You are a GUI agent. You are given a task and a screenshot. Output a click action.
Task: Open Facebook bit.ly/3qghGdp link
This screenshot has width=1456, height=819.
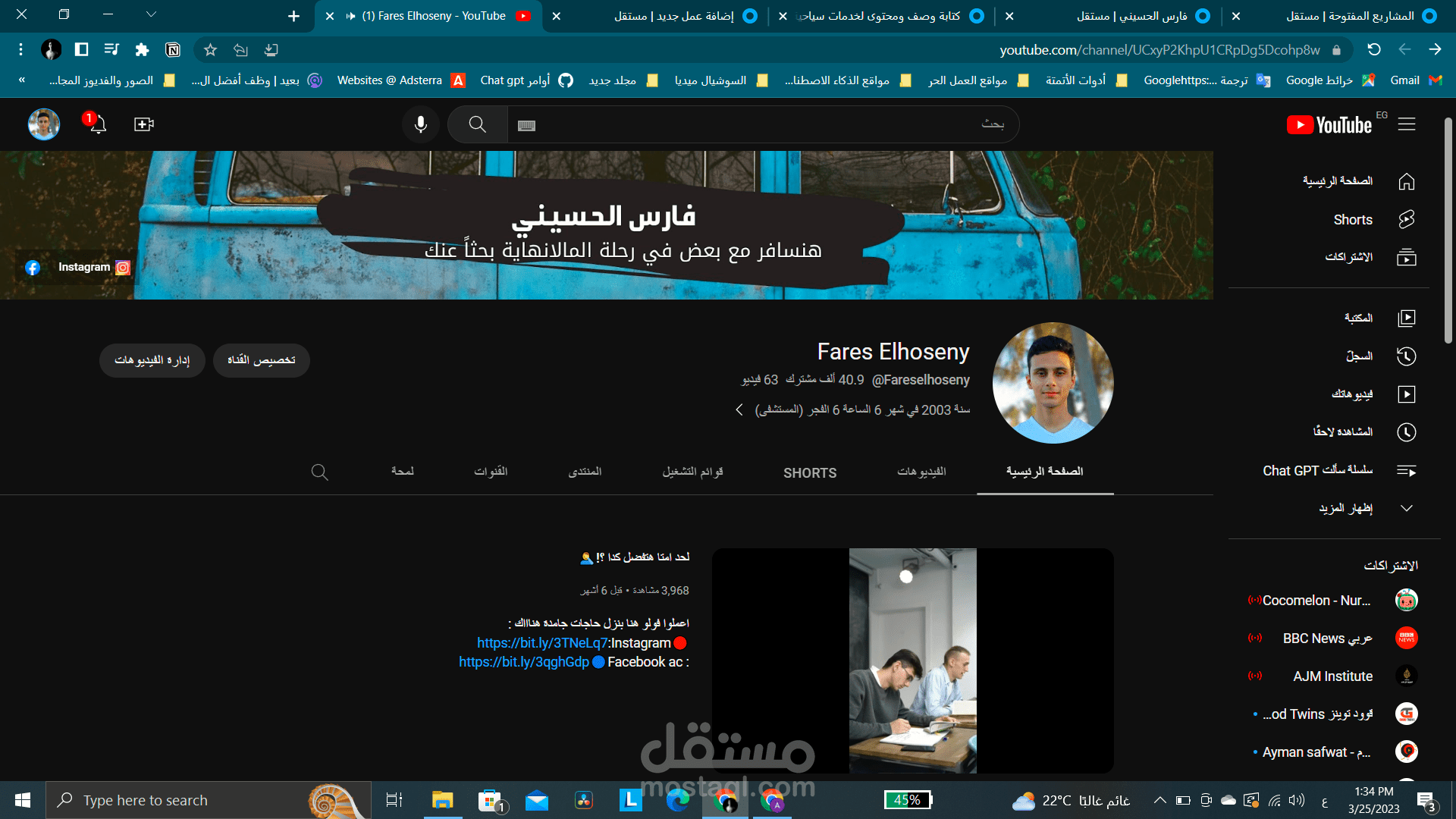(524, 662)
